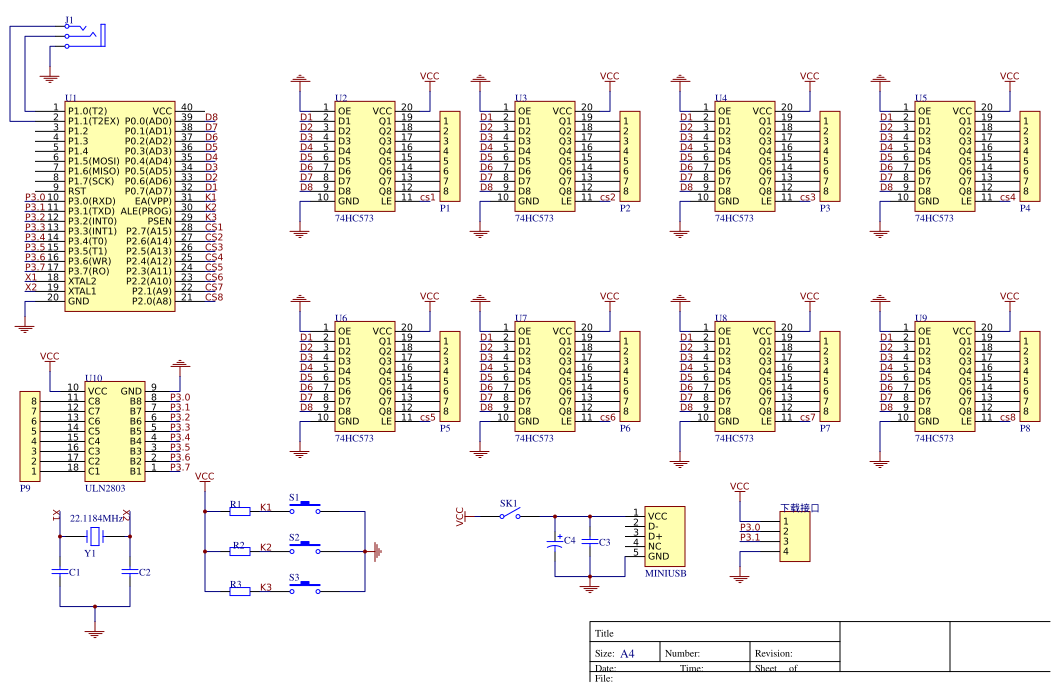Click the P1.0(T2) pin label on U1
This screenshot has height=695, width=1060.
(87, 111)
